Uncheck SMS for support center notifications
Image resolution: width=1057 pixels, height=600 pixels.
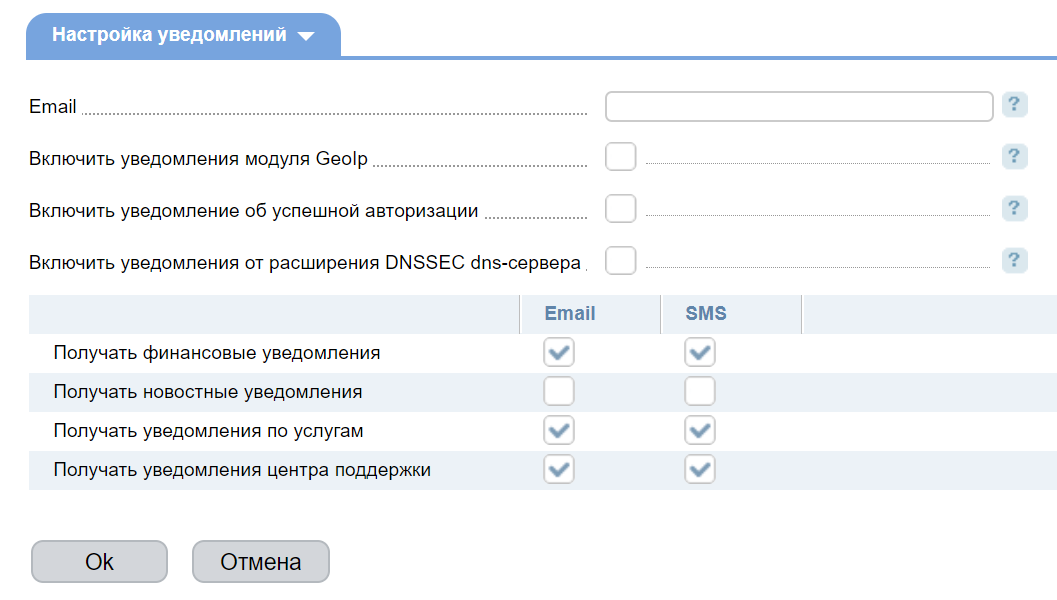click(700, 469)
